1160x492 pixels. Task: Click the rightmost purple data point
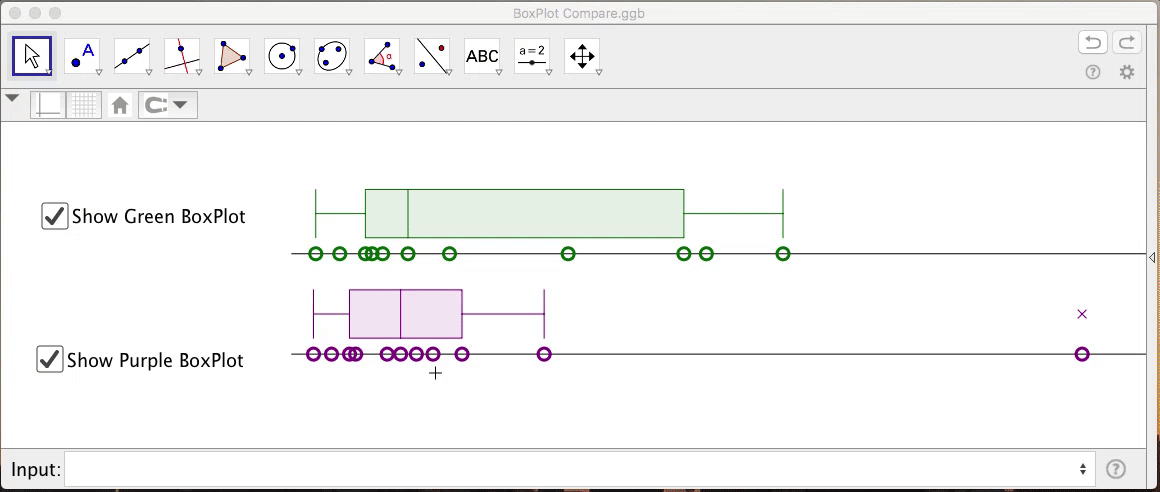pyautogui.click(x=1082, y=354)
